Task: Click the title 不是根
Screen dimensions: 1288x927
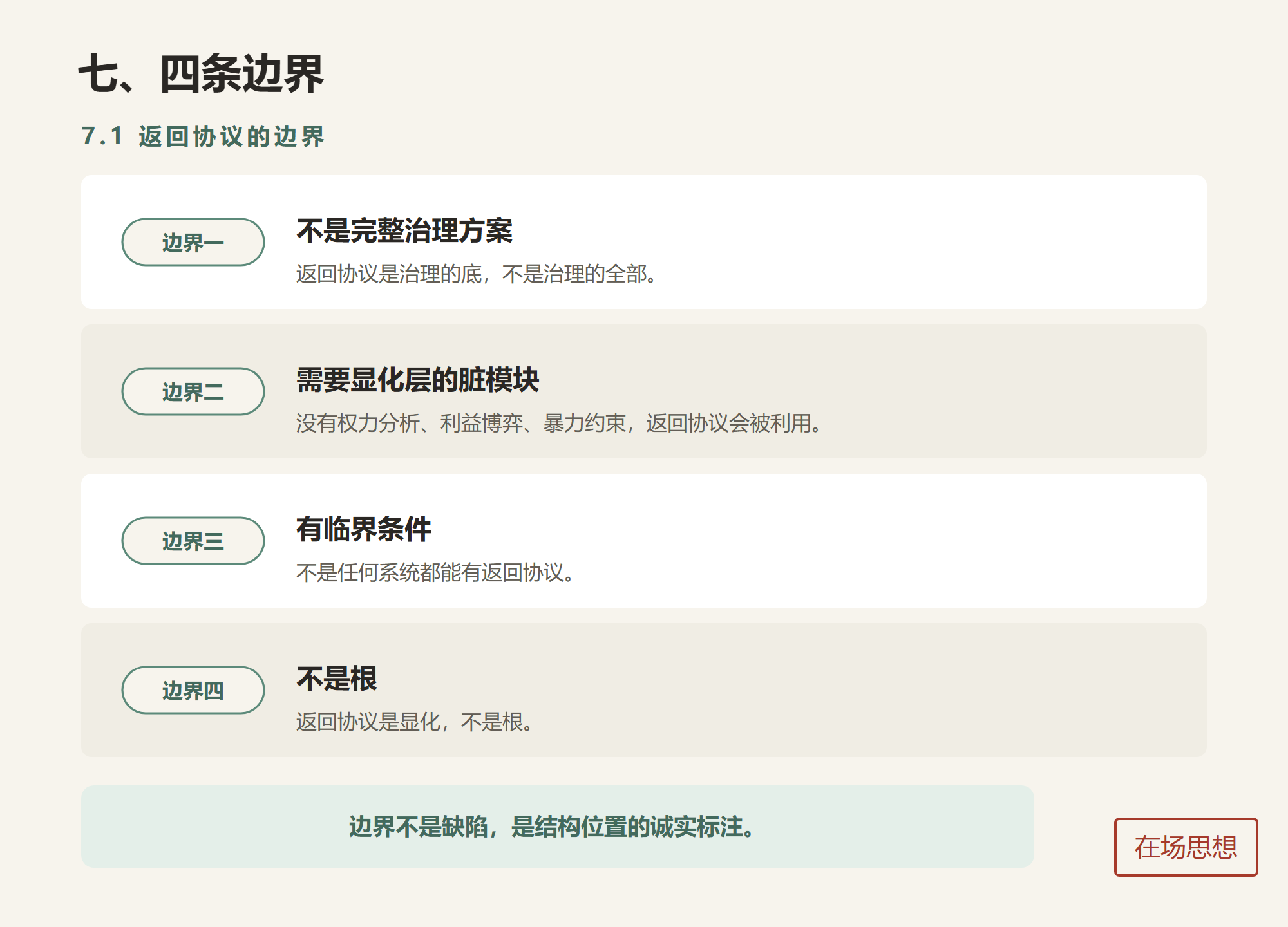Action: (336, 679)
